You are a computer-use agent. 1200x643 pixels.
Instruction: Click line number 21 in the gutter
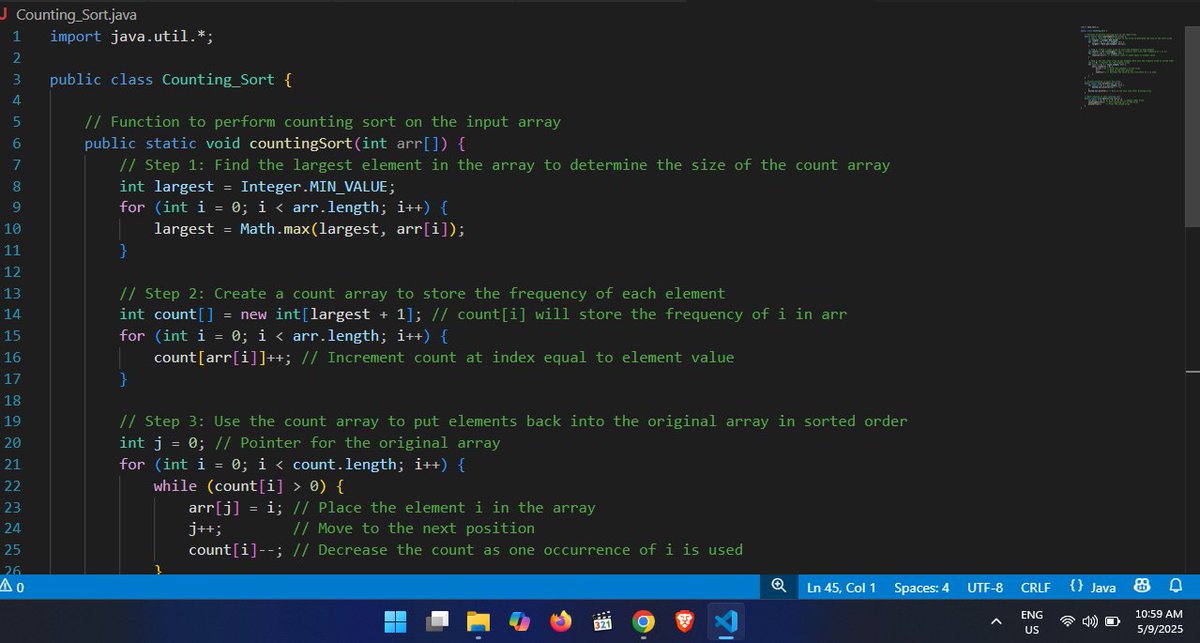(x=13, y=464)
